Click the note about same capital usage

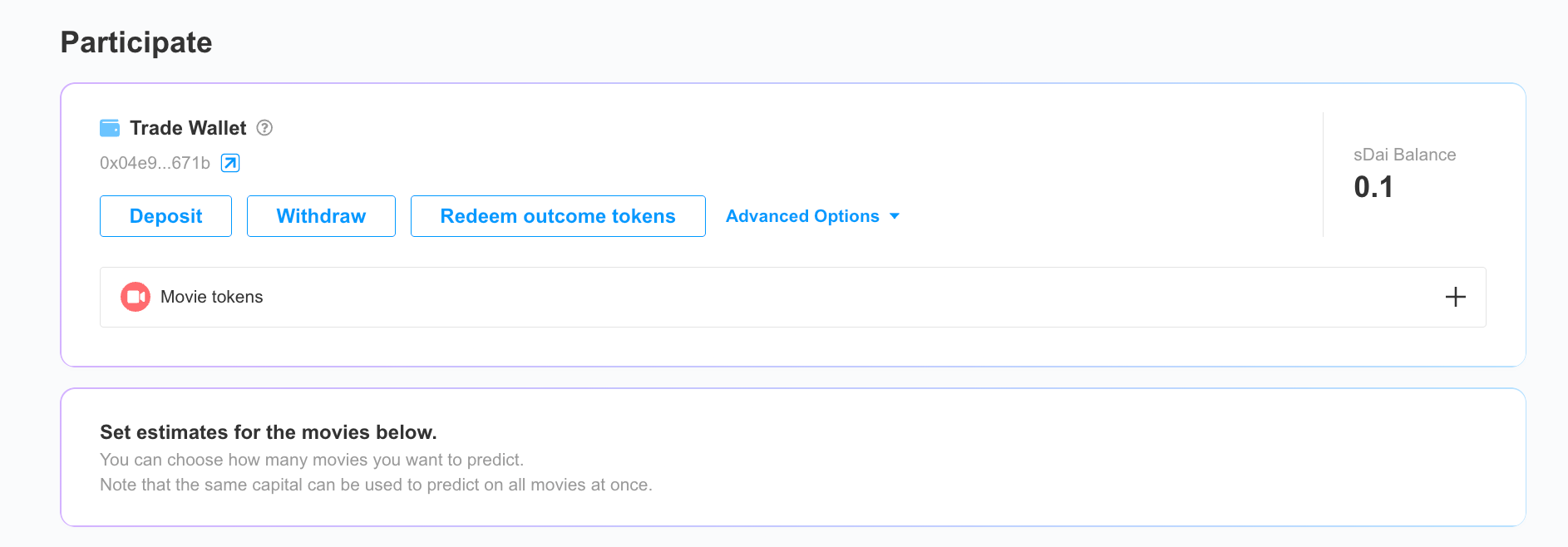376,485
